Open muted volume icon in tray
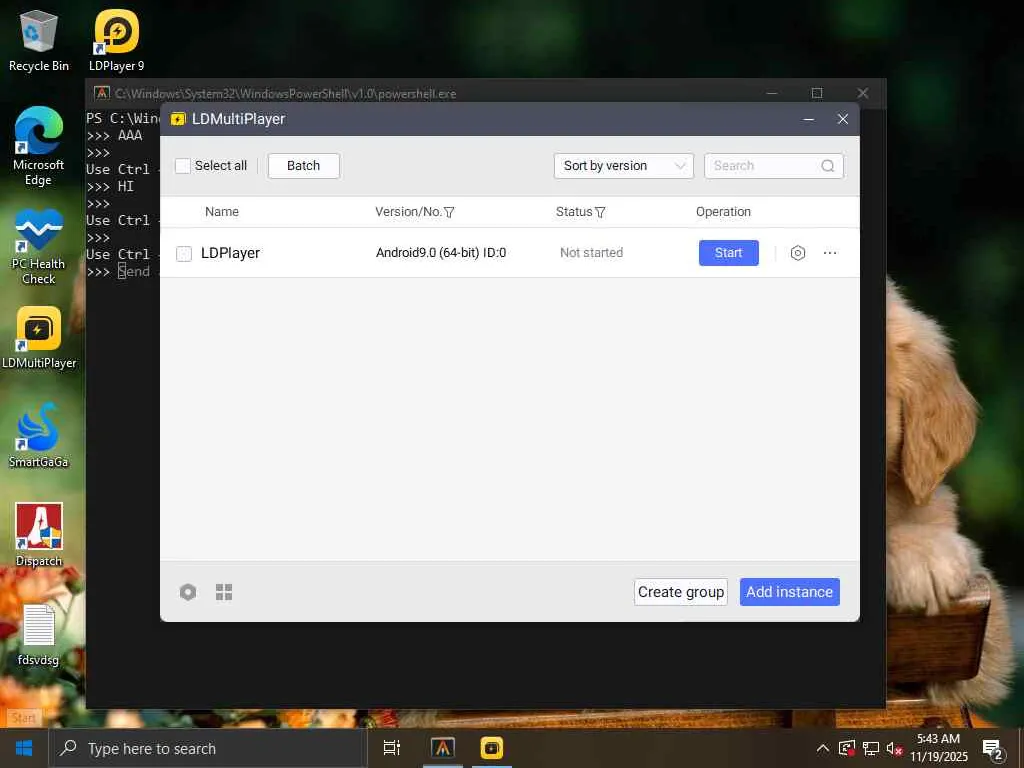Screen dimensions: 1024x768 [894, 748]
